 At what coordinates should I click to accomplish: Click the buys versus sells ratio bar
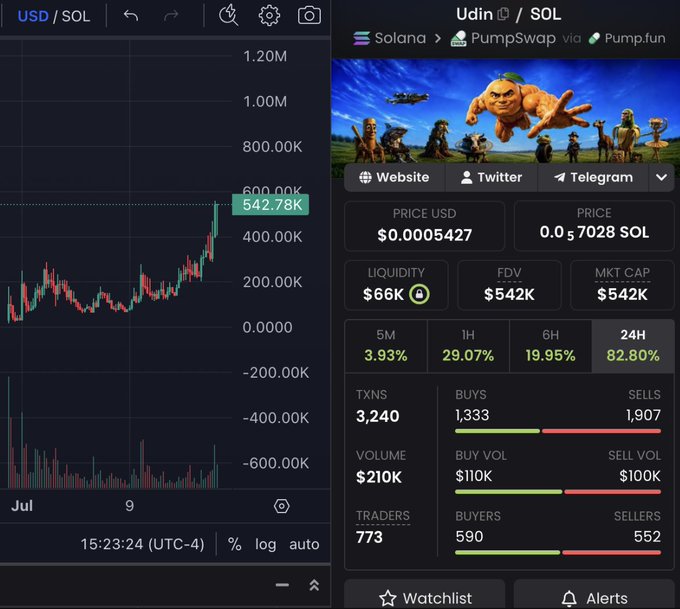click(x=558, y=431)
